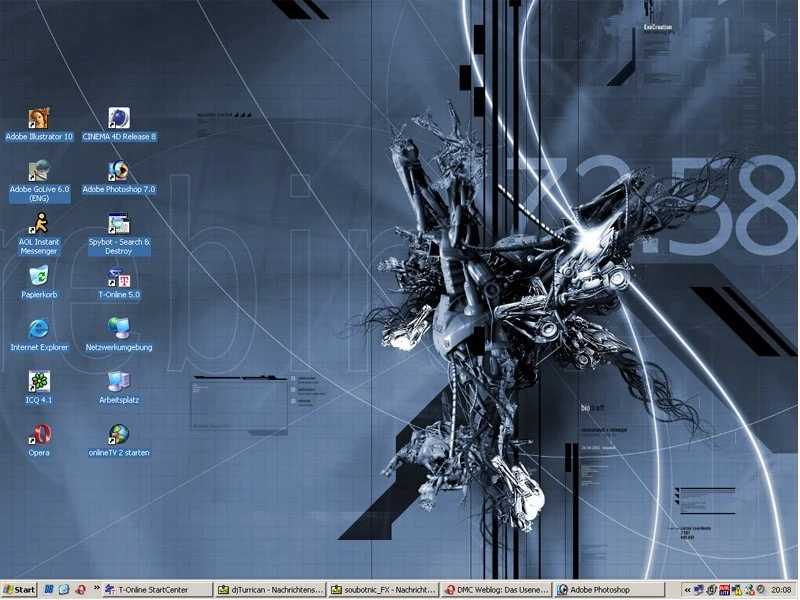
Task: Launch CINEMA 4D Release 8 icon
Action: [x=119, y=119]
